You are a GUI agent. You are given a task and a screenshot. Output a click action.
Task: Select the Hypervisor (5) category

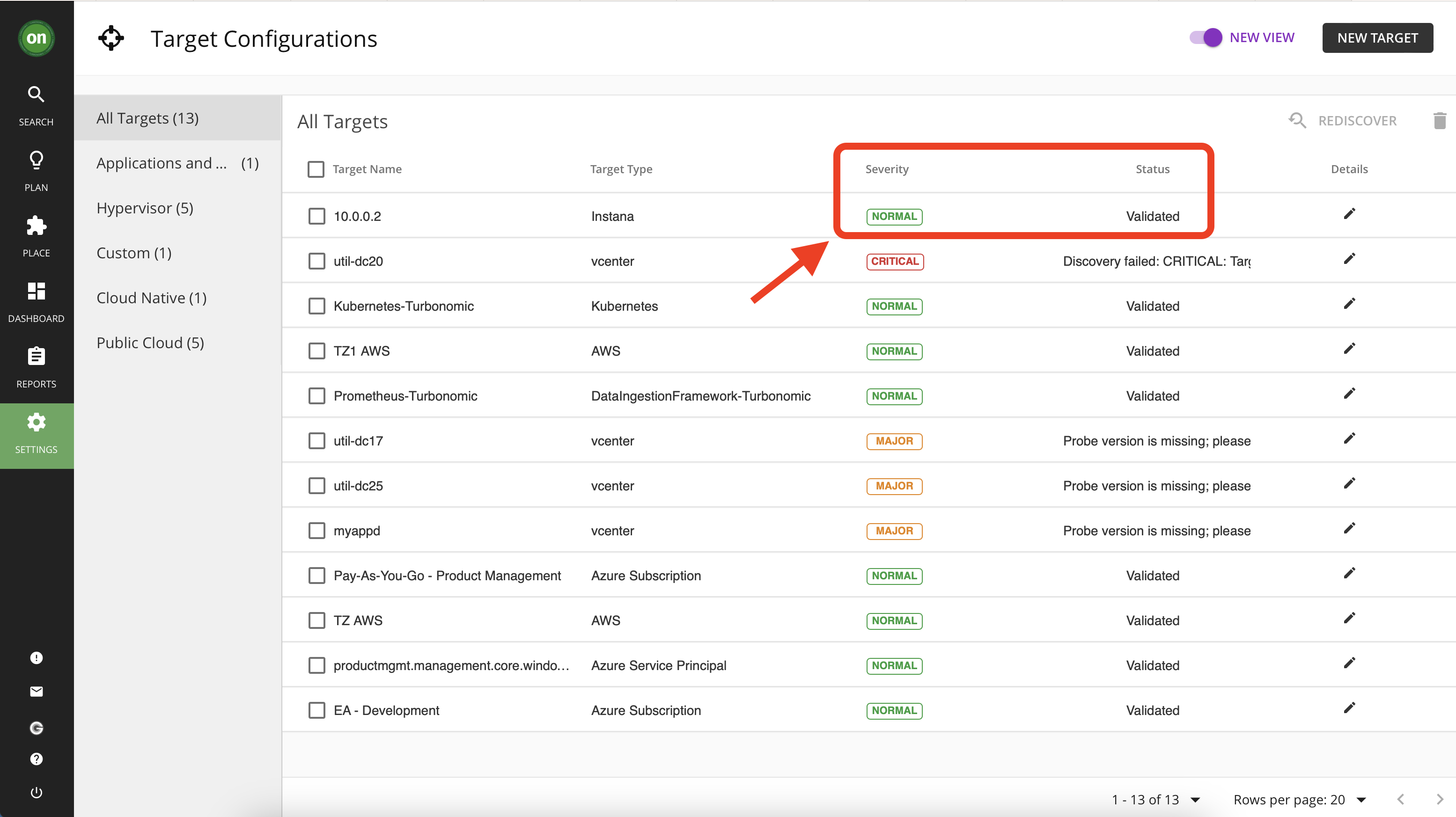coord(145,208)
